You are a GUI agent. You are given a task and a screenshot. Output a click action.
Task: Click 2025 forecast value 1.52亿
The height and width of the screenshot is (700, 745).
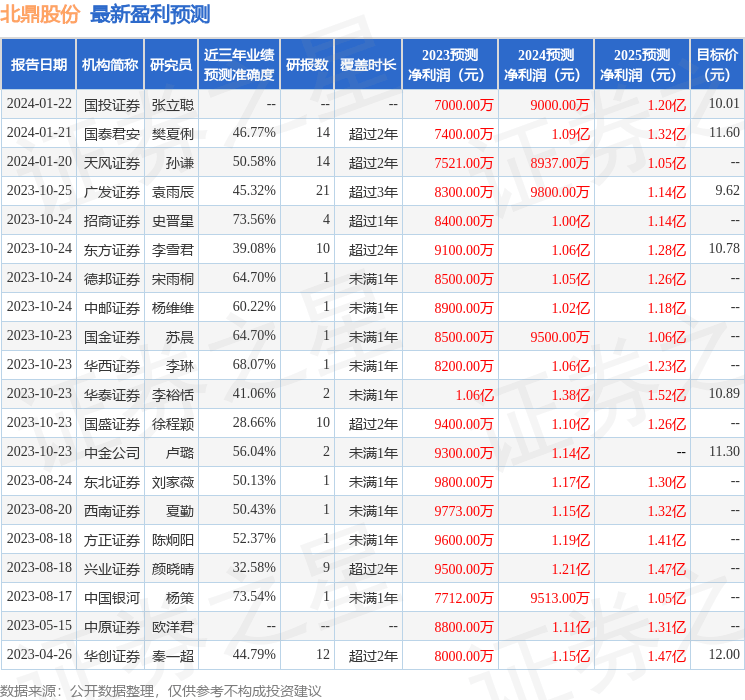point(667,395)
